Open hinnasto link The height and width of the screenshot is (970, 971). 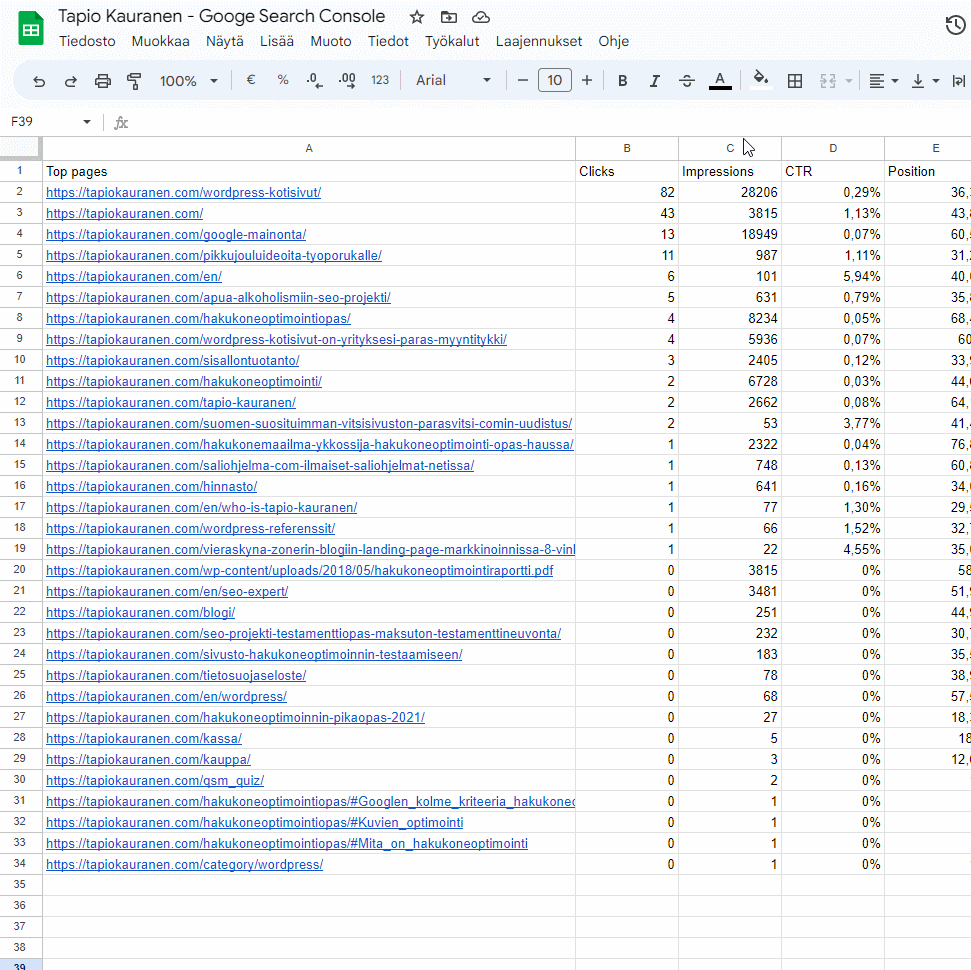(152, 487)
